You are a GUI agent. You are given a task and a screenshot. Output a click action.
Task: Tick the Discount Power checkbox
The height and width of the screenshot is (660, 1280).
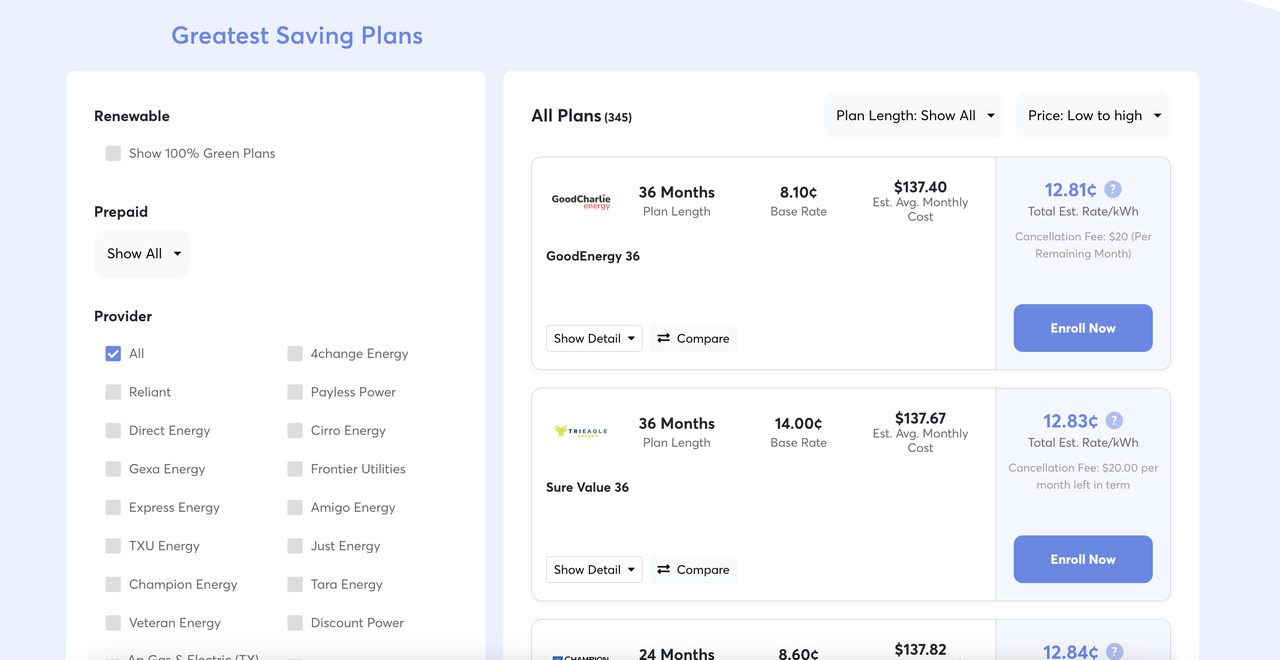[295, 622]
